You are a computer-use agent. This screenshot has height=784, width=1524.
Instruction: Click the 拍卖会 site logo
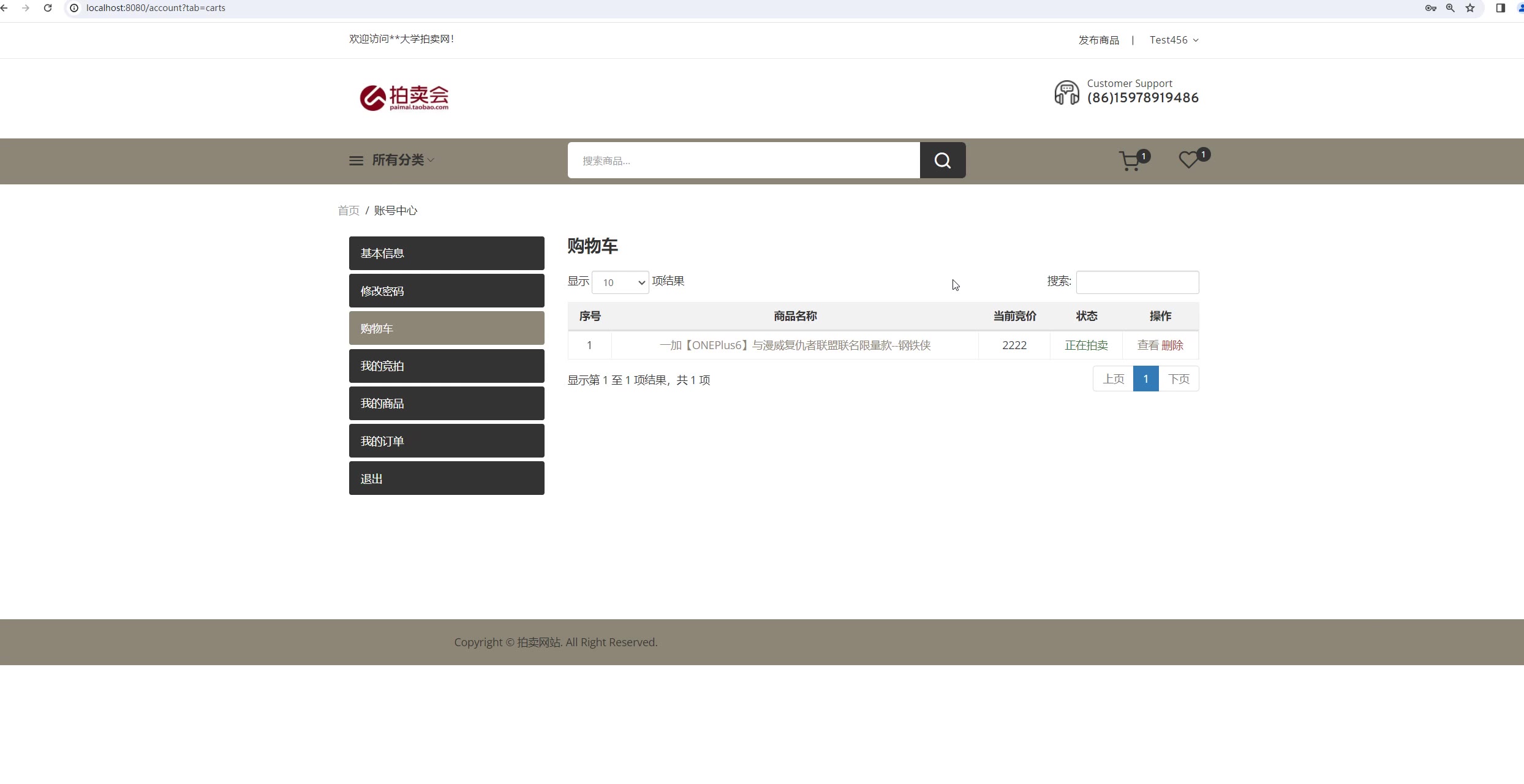pyautogui.click(x=404, y=98)
